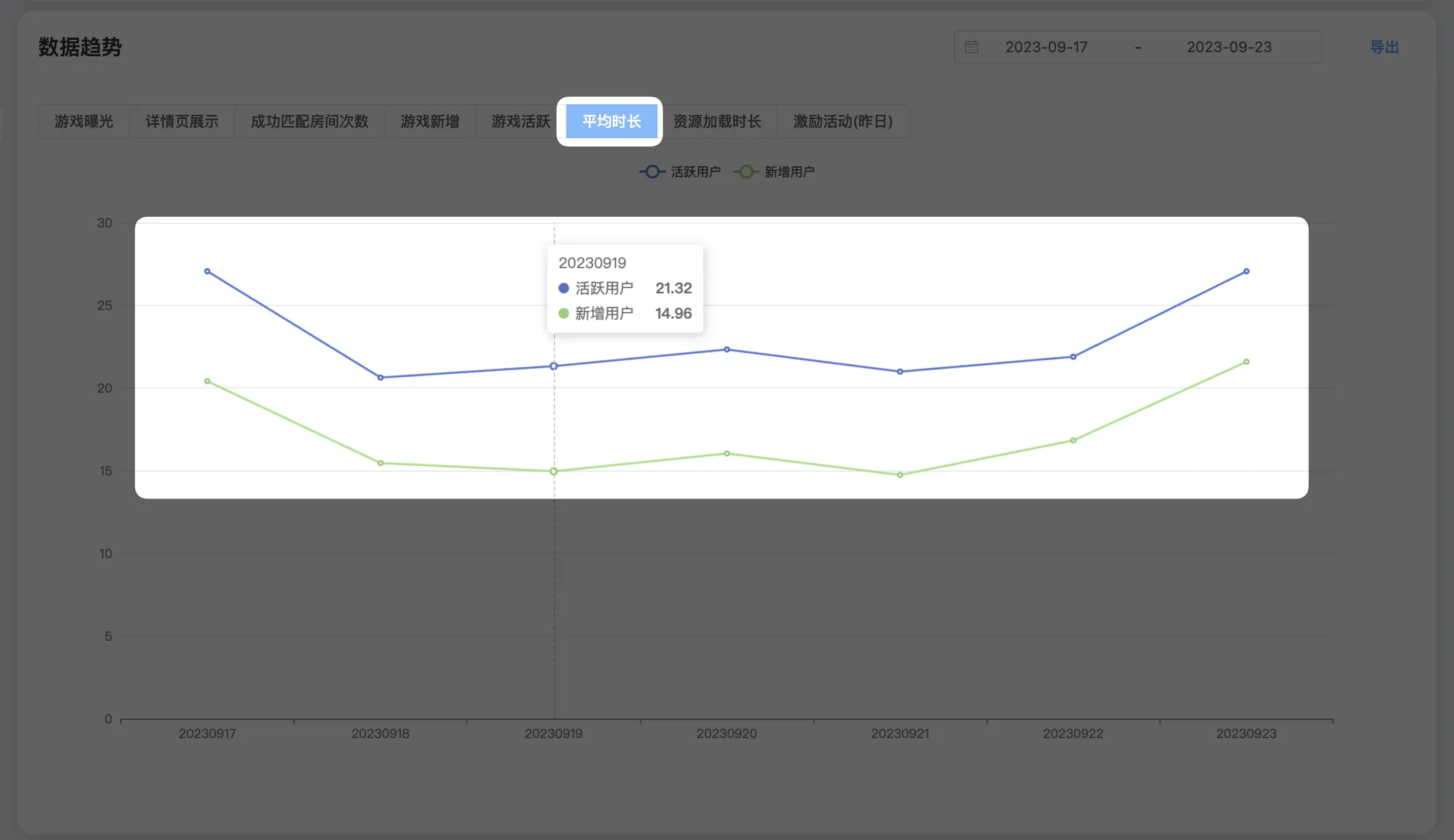Switch to the 详情页展示 tab
This screenshot has height=840, width=1454.
click(182, 121)
